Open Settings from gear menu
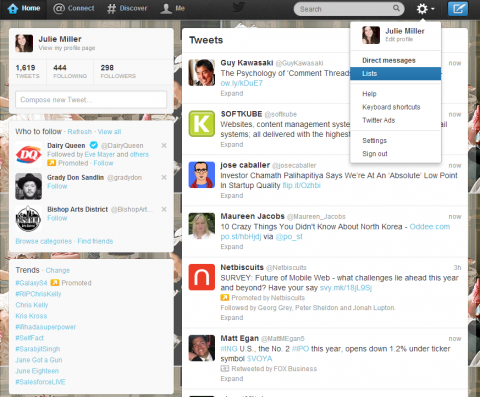The image size is (480, 397). coord(374,141)
